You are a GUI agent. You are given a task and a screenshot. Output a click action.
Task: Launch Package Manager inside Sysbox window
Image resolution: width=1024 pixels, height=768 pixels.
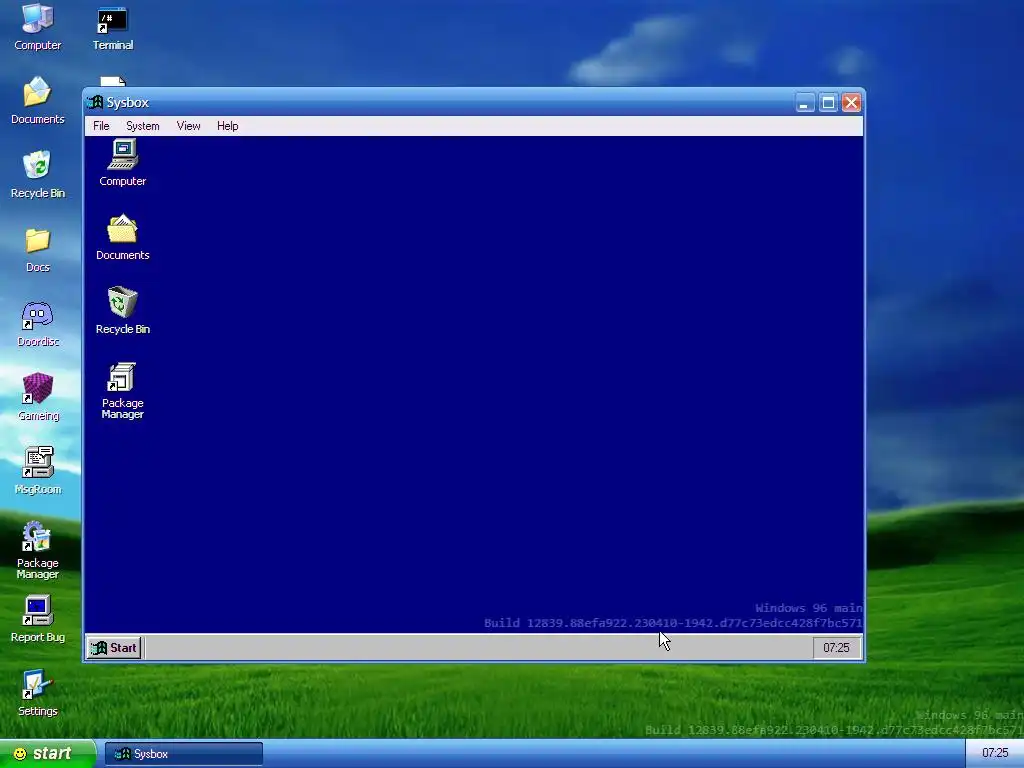(123, 391)
